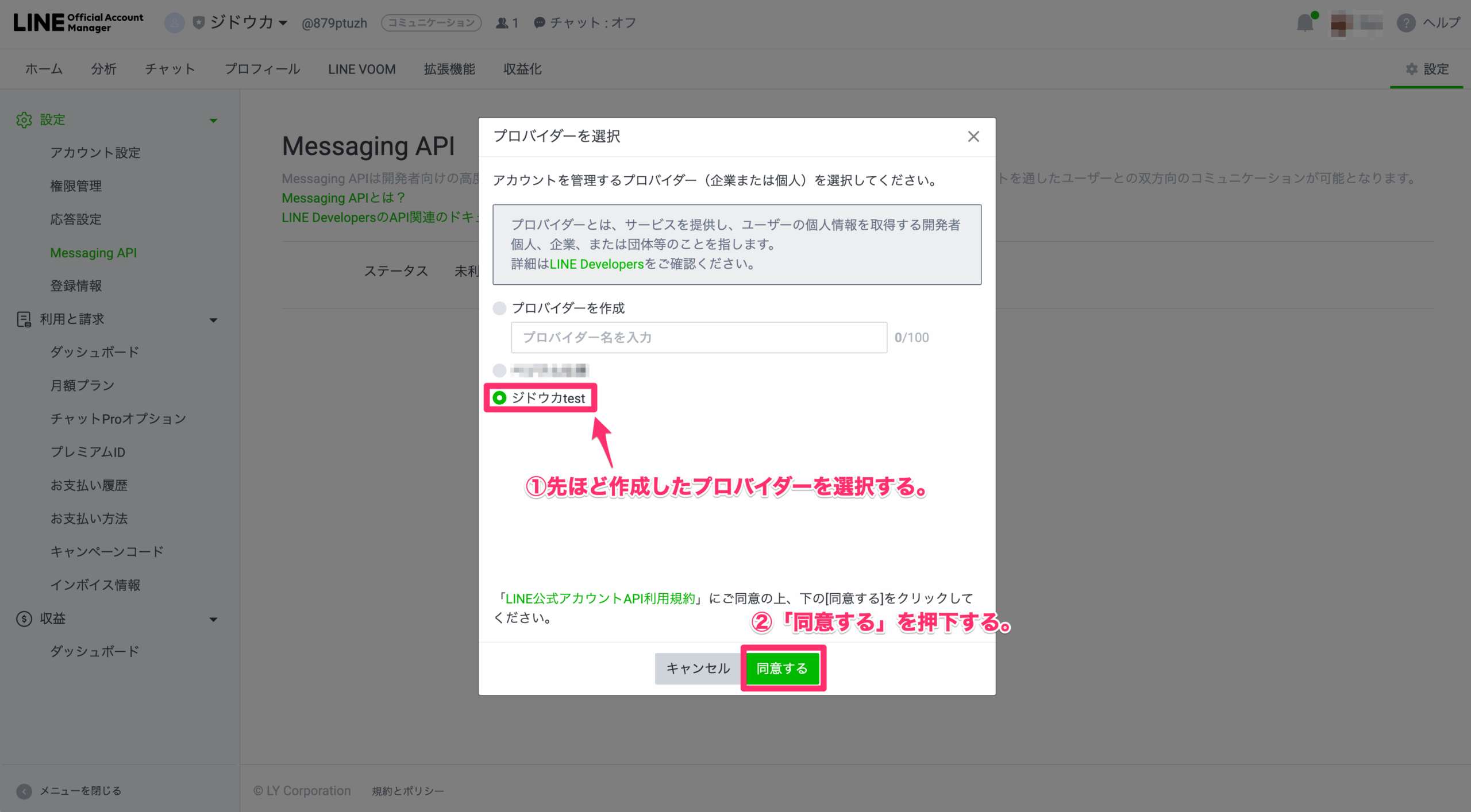The width and height of the screenshot is (1471, 812).
Task: Go to the チャット tab
Action: (170, 69)
